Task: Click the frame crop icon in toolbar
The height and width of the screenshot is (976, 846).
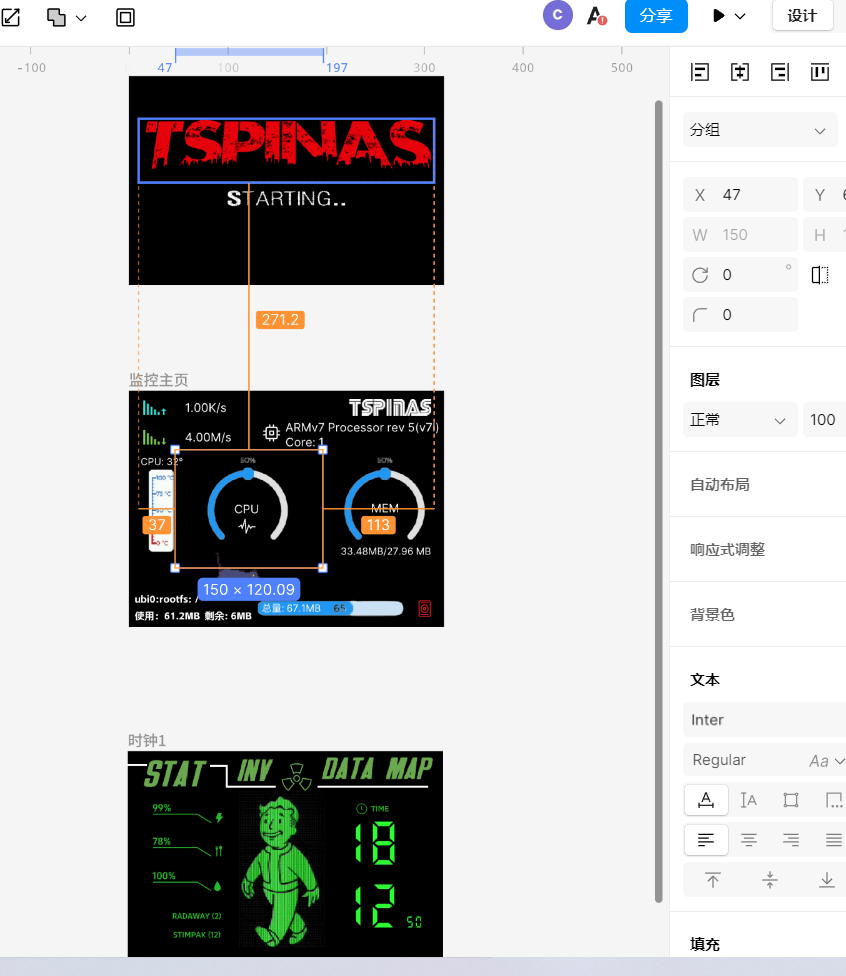Action: (x=125, y=17)
